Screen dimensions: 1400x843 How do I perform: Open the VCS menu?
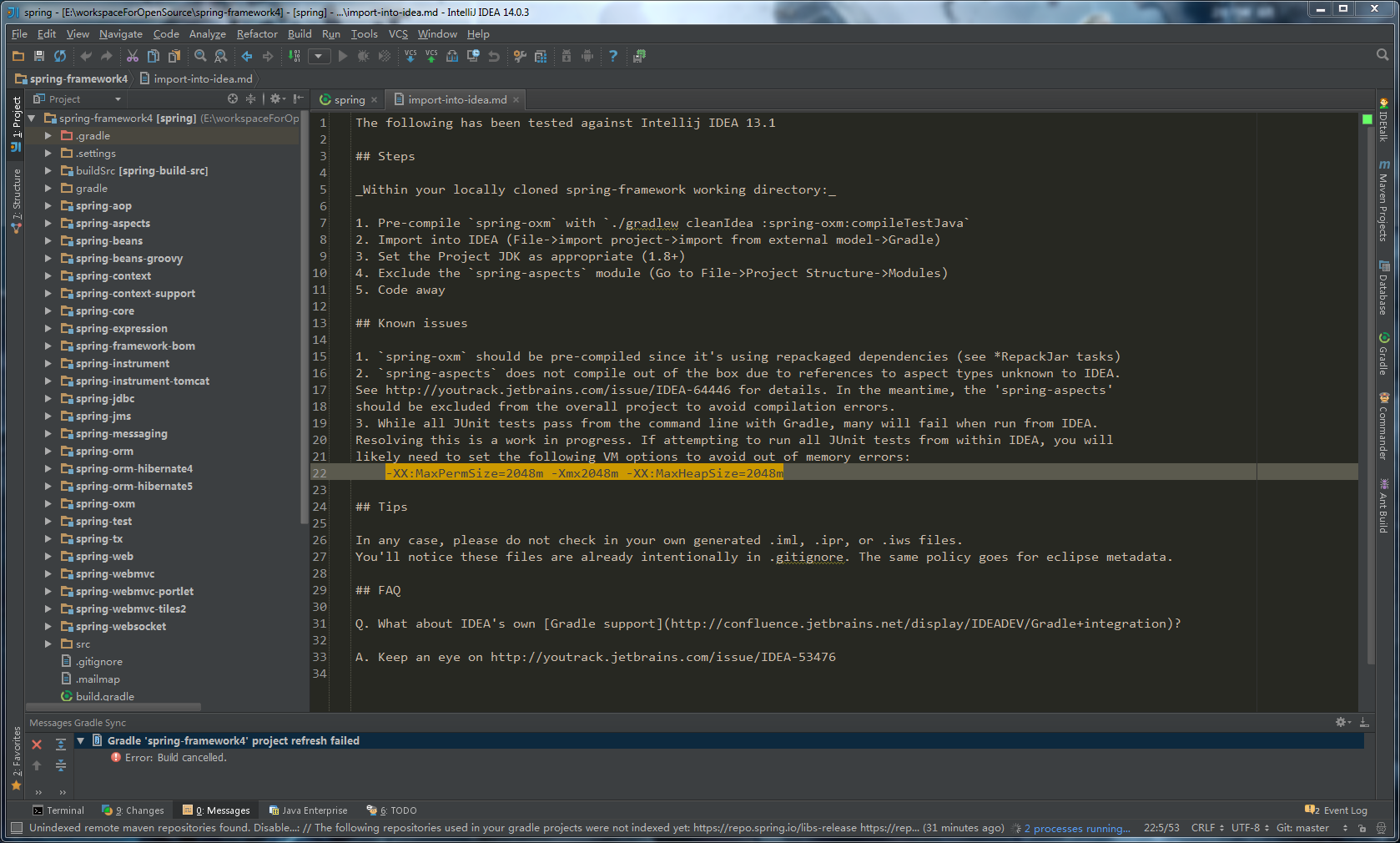tap(398, 34)
